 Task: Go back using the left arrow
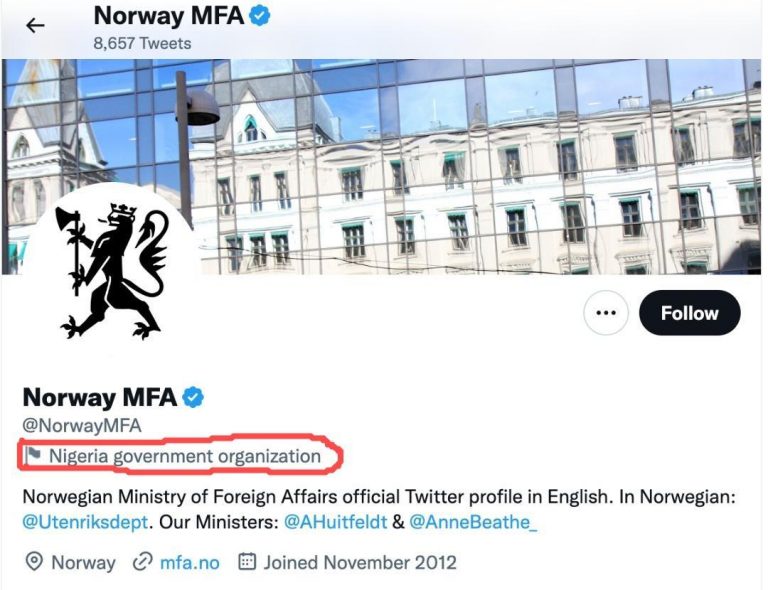(x=35, y=26)
